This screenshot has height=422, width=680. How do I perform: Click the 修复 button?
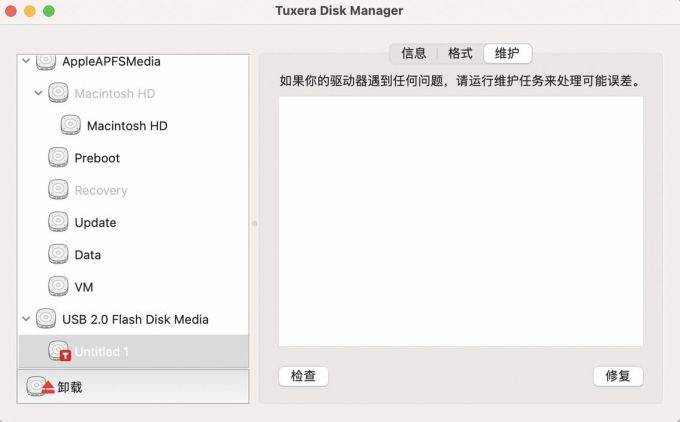(x=618, y=376)
